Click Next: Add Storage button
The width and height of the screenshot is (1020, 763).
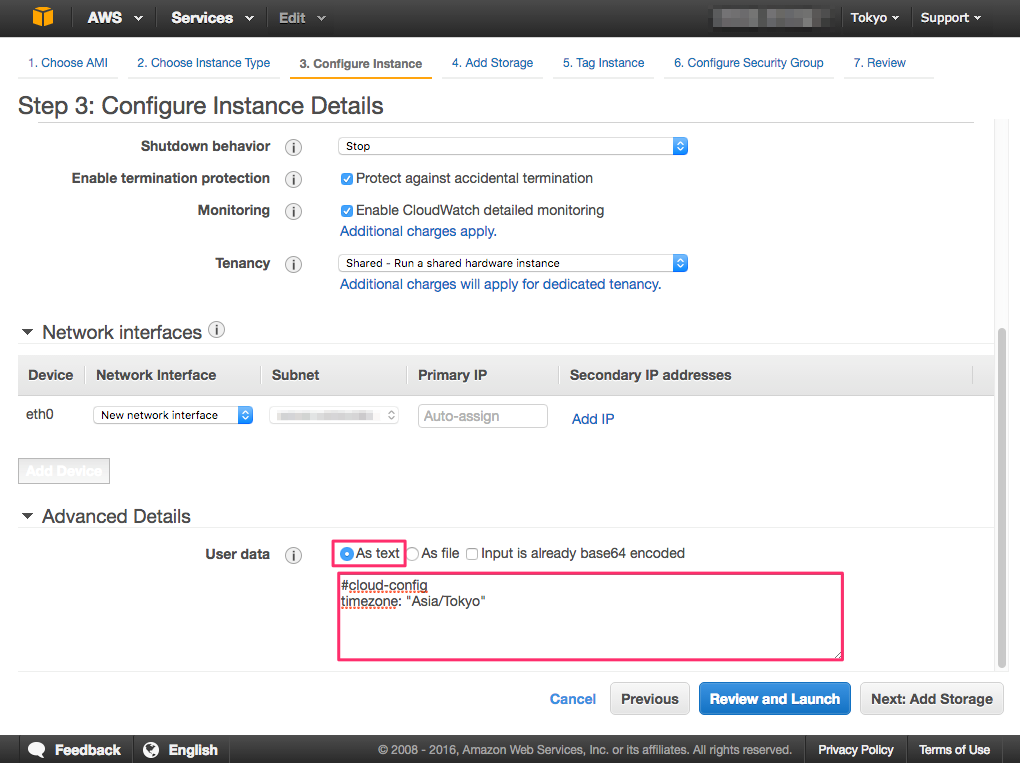tap(932, 699)
